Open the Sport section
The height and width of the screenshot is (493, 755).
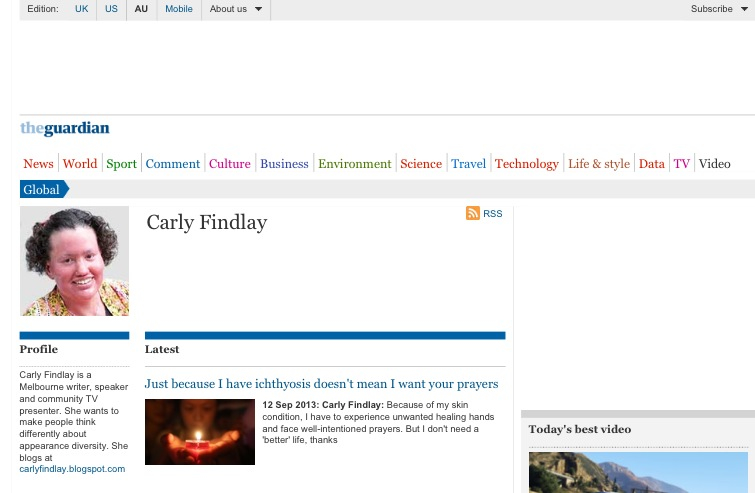point(121,164)
